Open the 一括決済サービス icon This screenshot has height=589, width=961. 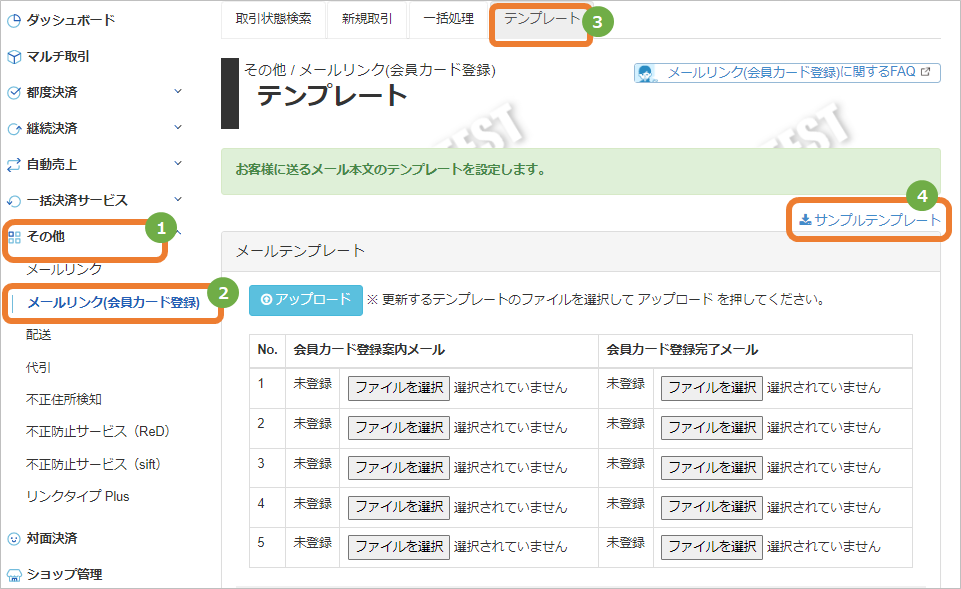pos(14,199)
